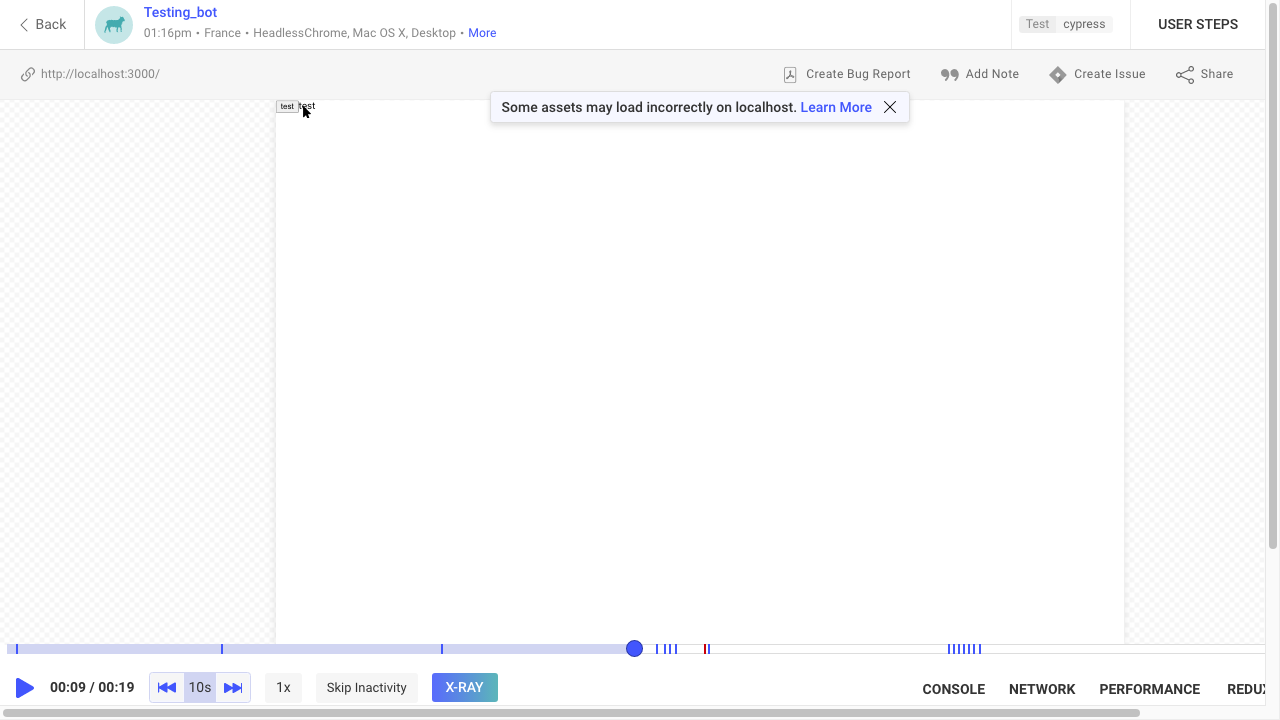Open the 1x playback speed selector
The image size is (1280, 720).
[283, 688]
